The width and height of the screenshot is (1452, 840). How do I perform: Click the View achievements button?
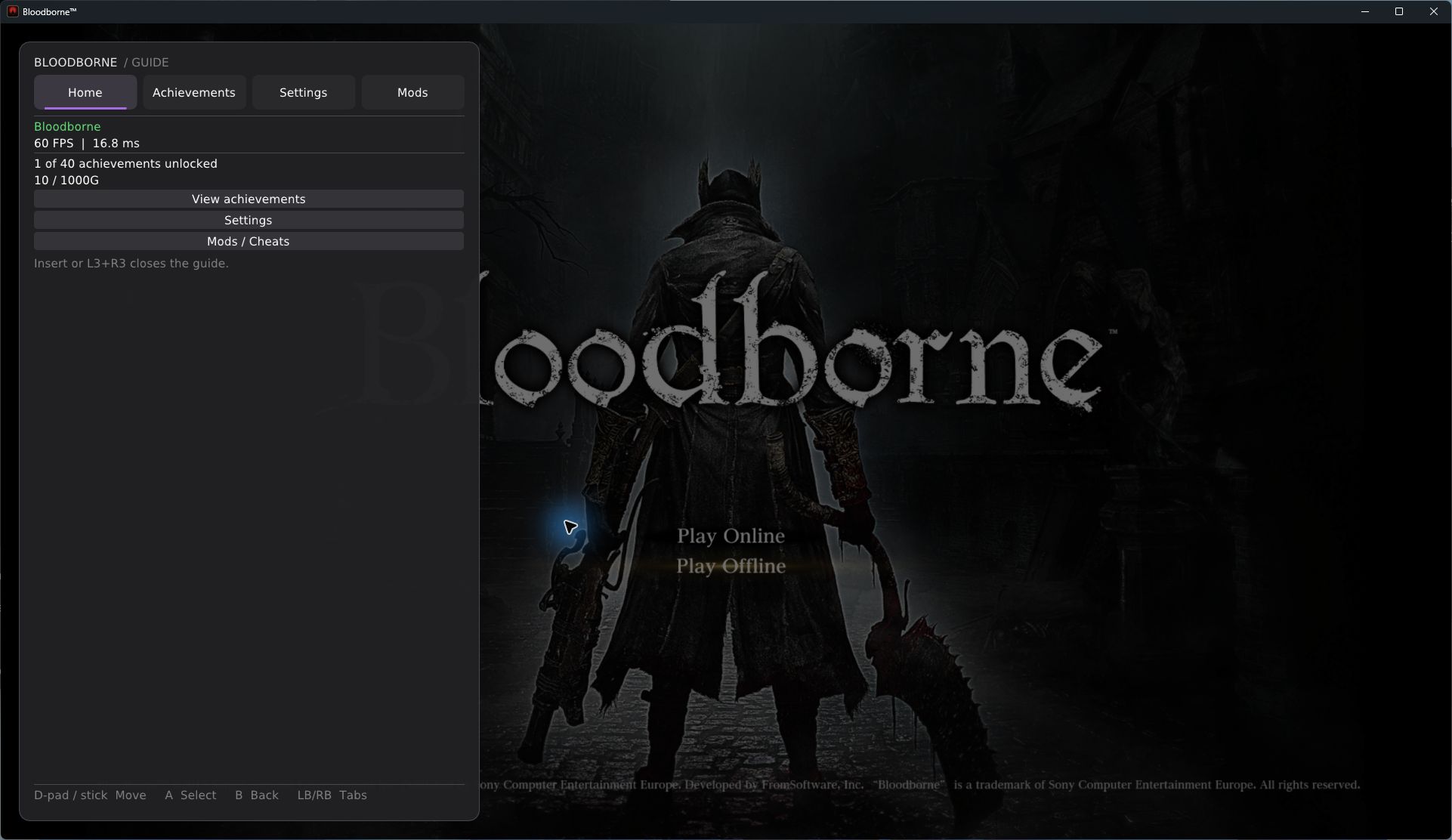pyautogui.click(x=249, y=199)
